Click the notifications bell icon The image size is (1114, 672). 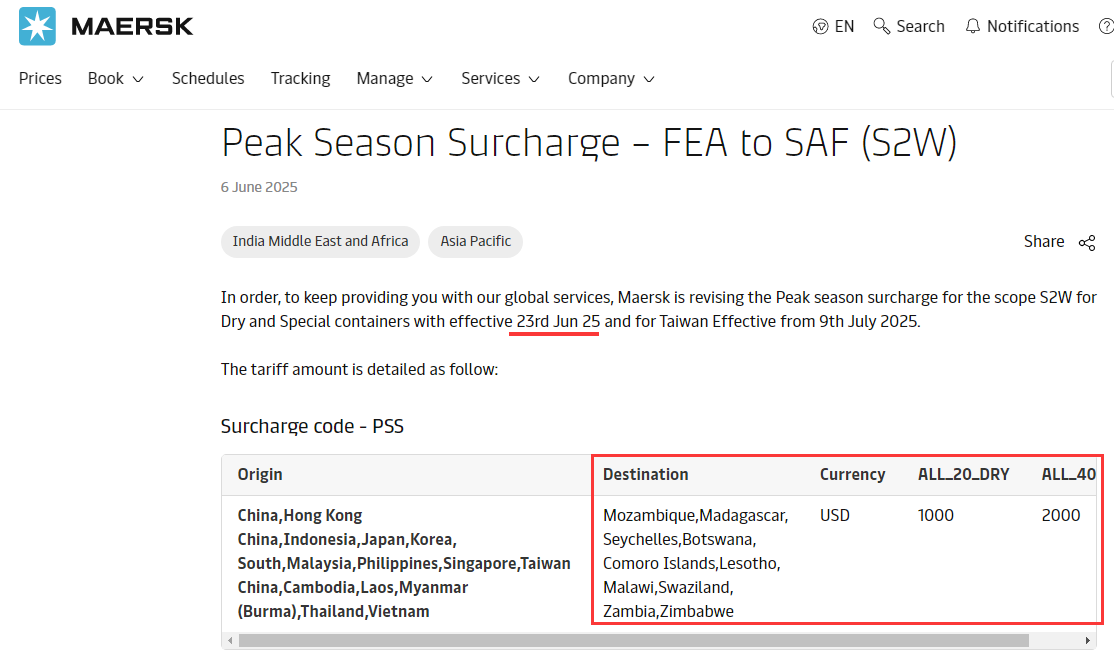(972, 27)
